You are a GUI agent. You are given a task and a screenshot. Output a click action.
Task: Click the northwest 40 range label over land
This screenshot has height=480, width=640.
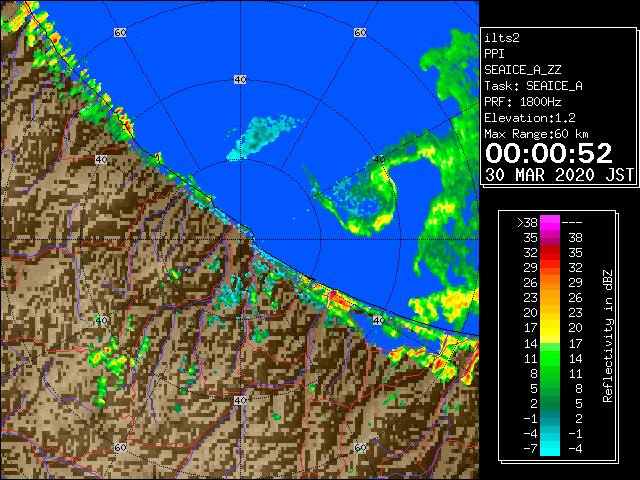(101, 160)
